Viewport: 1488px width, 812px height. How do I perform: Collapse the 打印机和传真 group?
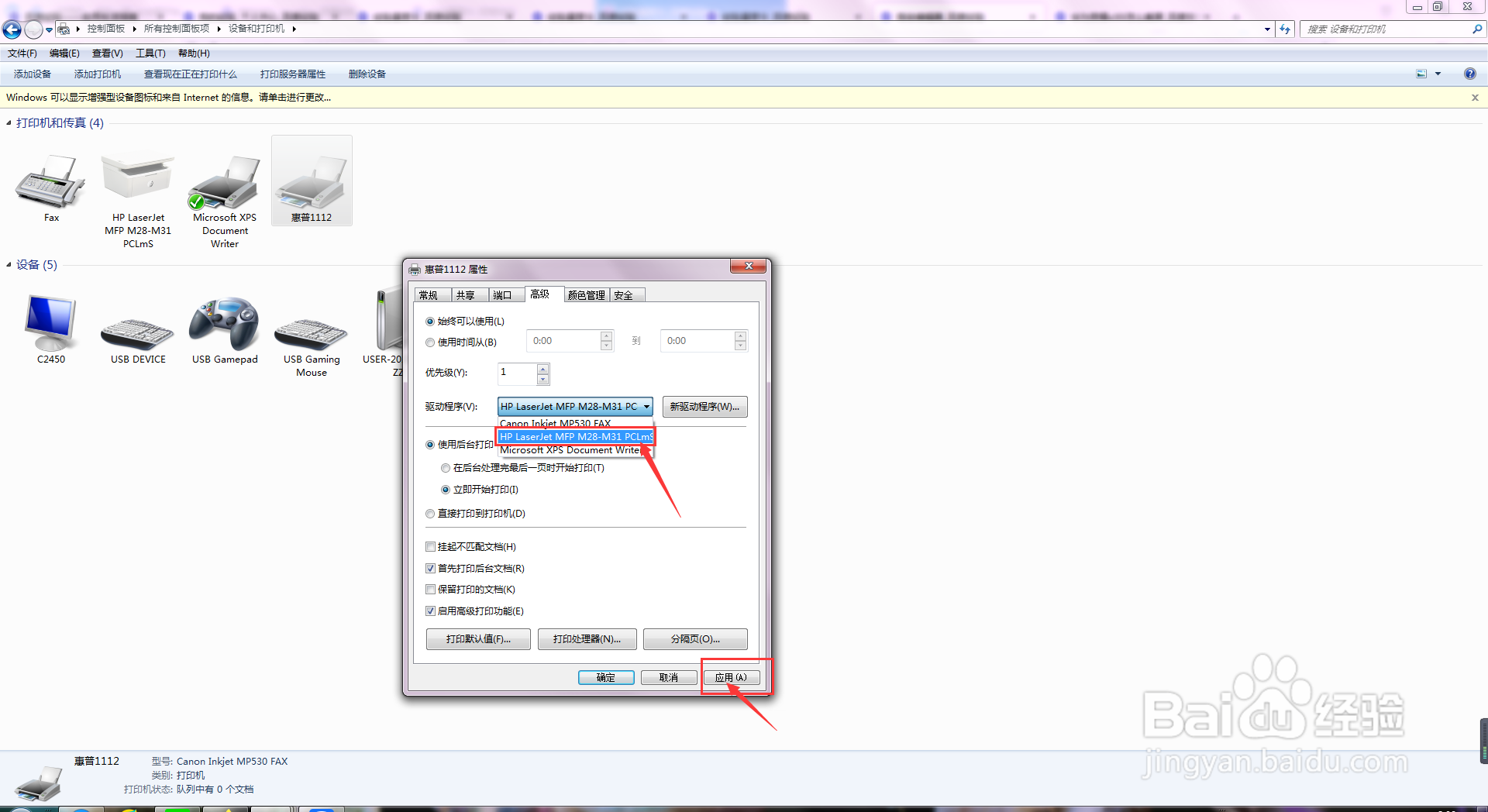click(x=9, y=123)
